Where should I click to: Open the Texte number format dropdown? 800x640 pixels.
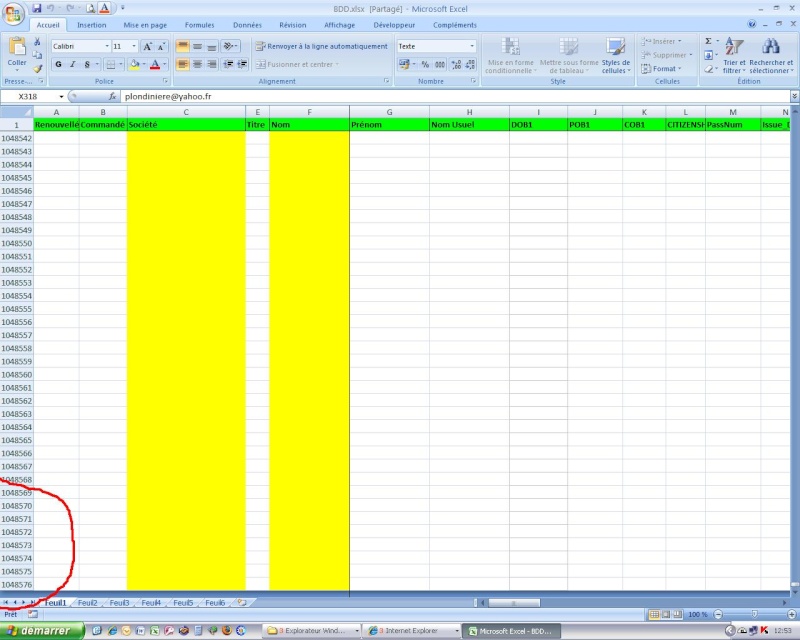(472, 46)
